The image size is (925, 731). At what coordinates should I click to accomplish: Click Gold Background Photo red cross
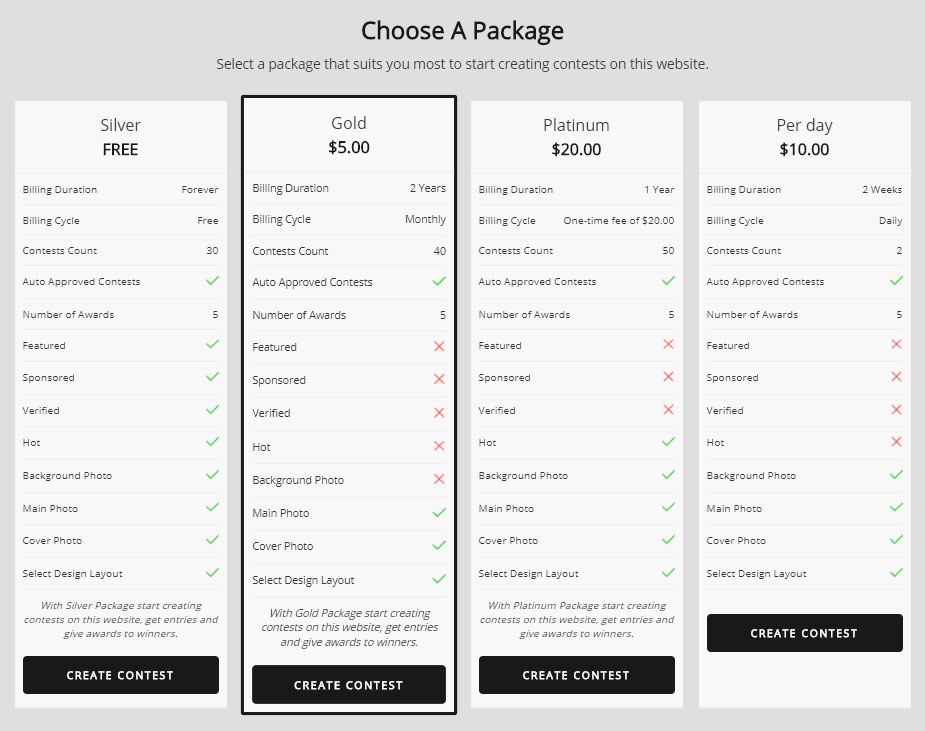pos(439,480)
